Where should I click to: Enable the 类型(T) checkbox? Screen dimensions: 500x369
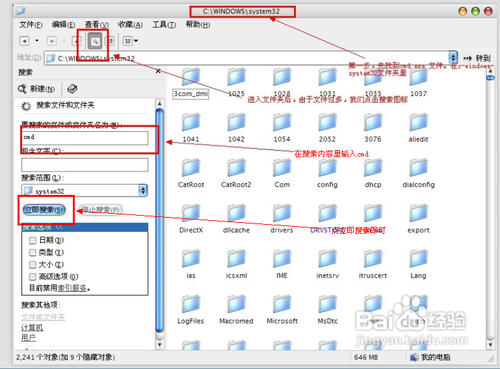click(33, 252)
